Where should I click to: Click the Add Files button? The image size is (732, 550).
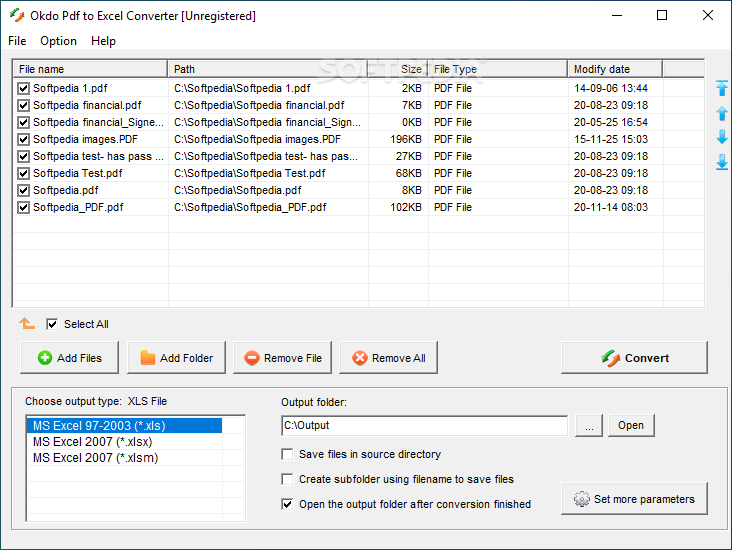70,358
